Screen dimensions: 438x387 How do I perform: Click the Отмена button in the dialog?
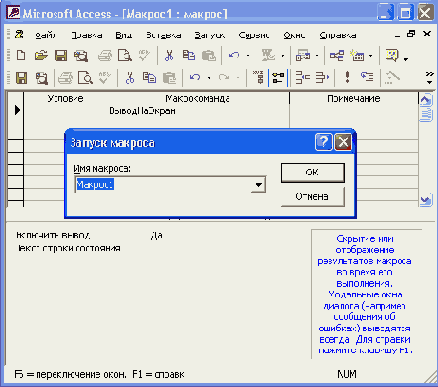tap(312, 196)
